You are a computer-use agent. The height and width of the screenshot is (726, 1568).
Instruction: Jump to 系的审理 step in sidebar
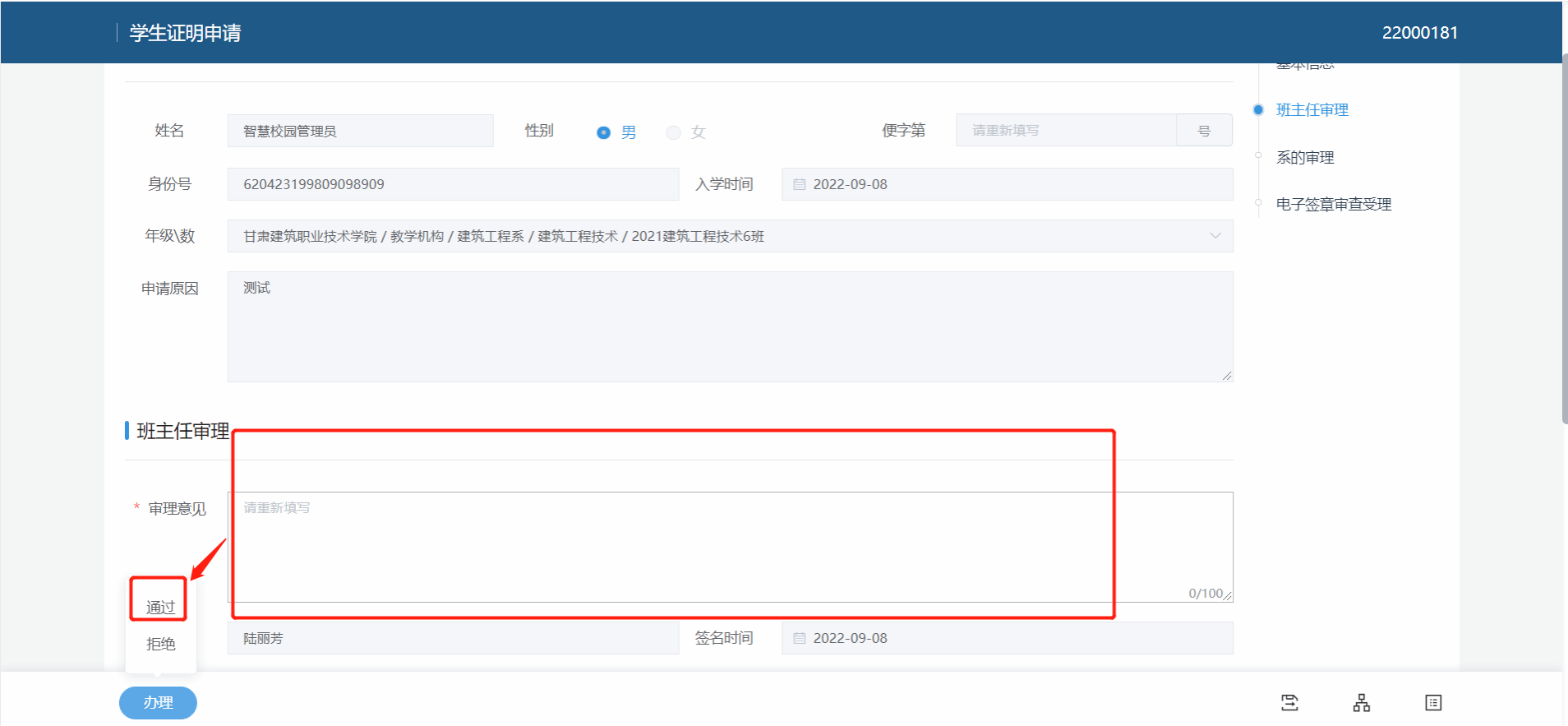pos(1304,157)
